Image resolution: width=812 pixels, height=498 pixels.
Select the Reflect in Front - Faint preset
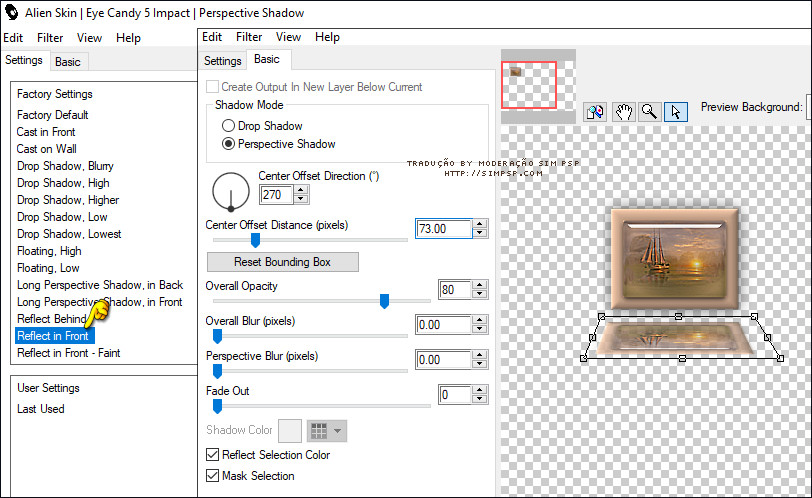69,353
